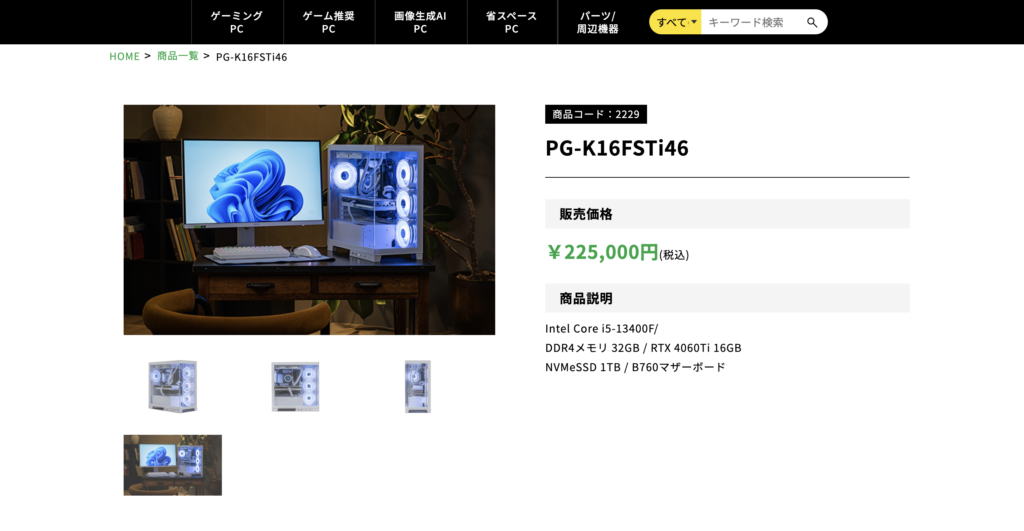Click the 商品コード：2229 badge
1024x531 pixels.
point(596,114)
